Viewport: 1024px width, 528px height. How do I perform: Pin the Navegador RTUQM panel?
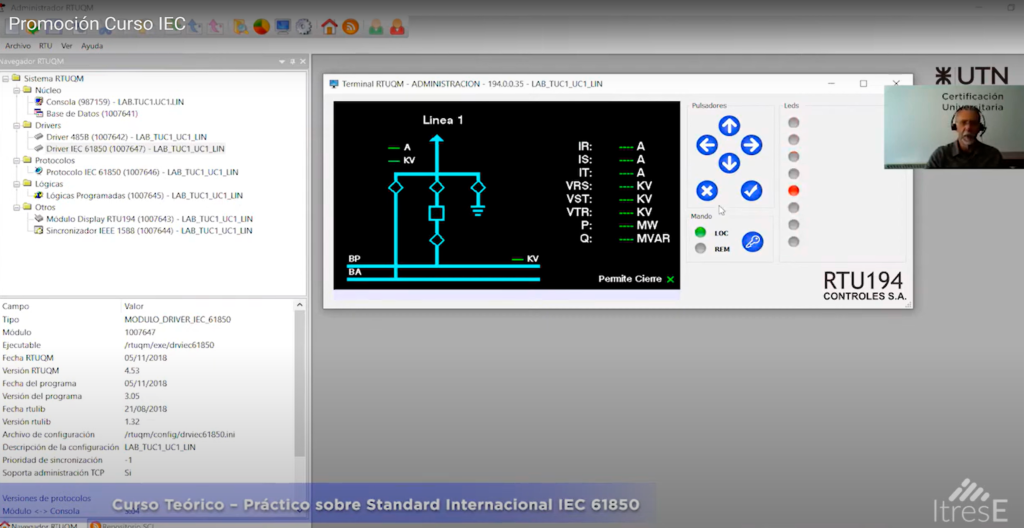point(293,61)
